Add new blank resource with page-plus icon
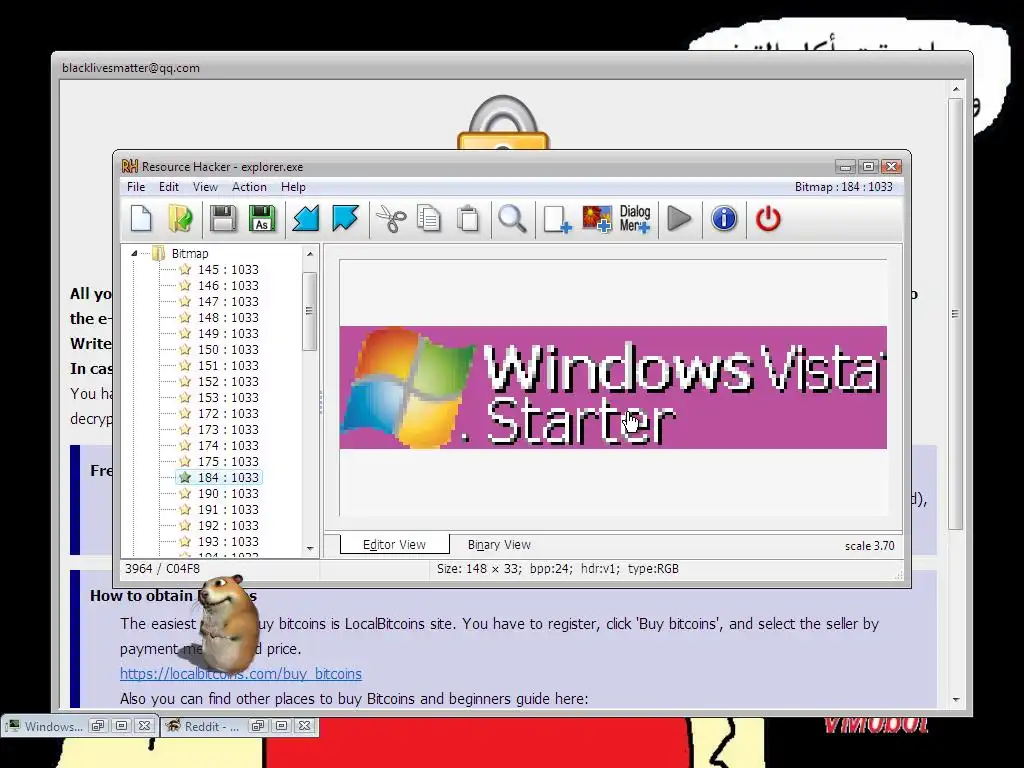 [x=557, y=219]
